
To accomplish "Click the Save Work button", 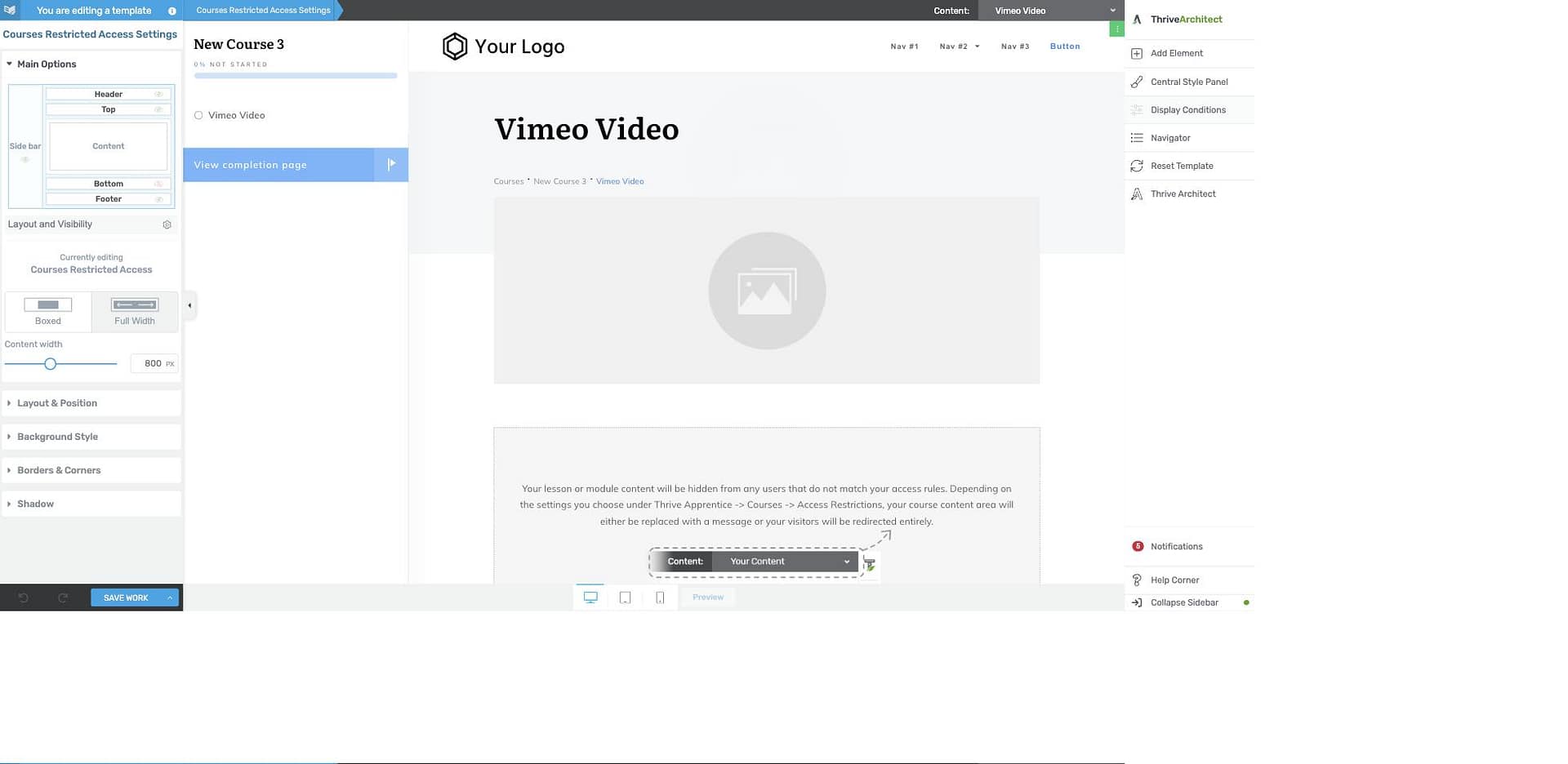I will (127, 597).
